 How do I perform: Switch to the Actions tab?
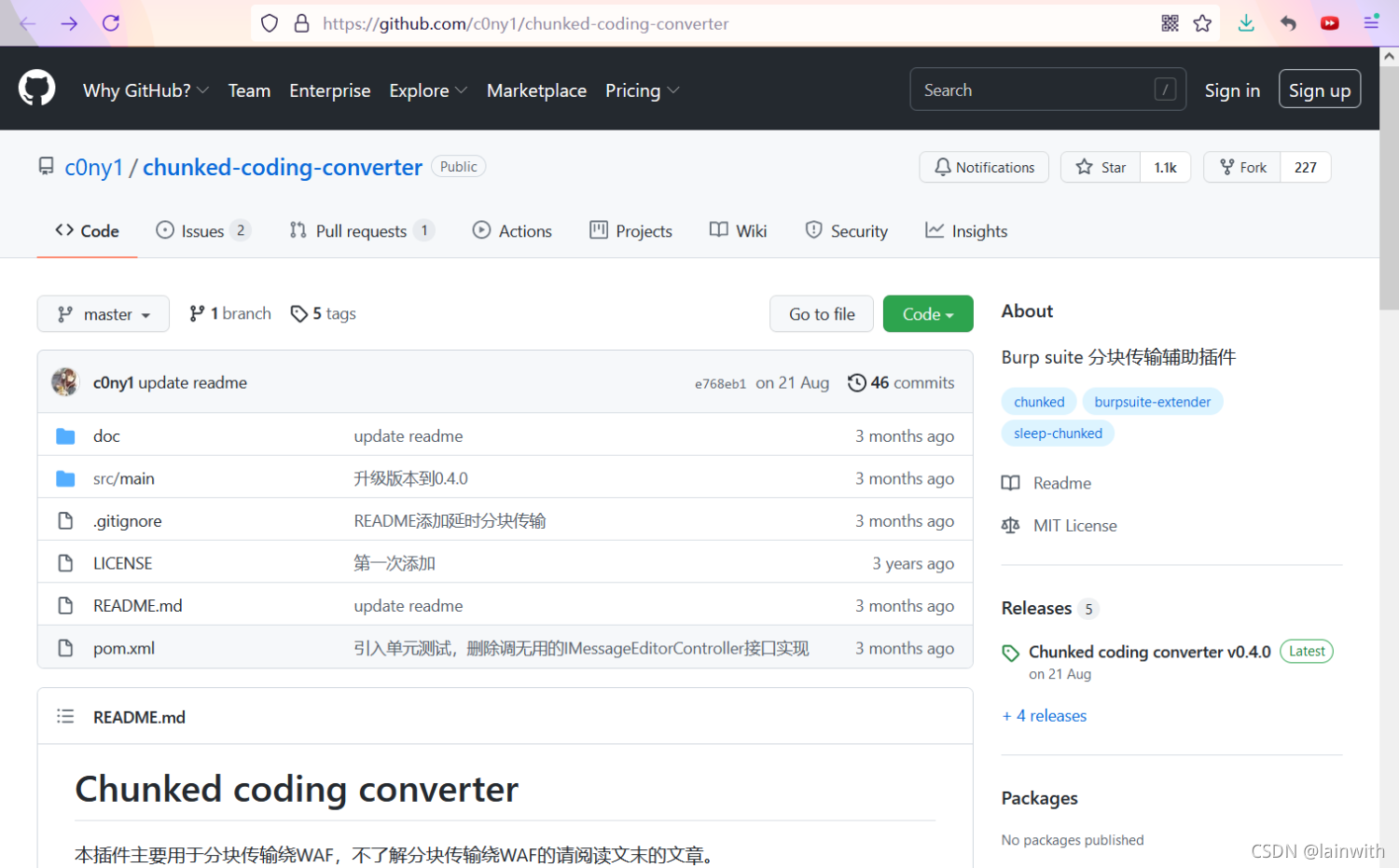(x=512, y=231)
